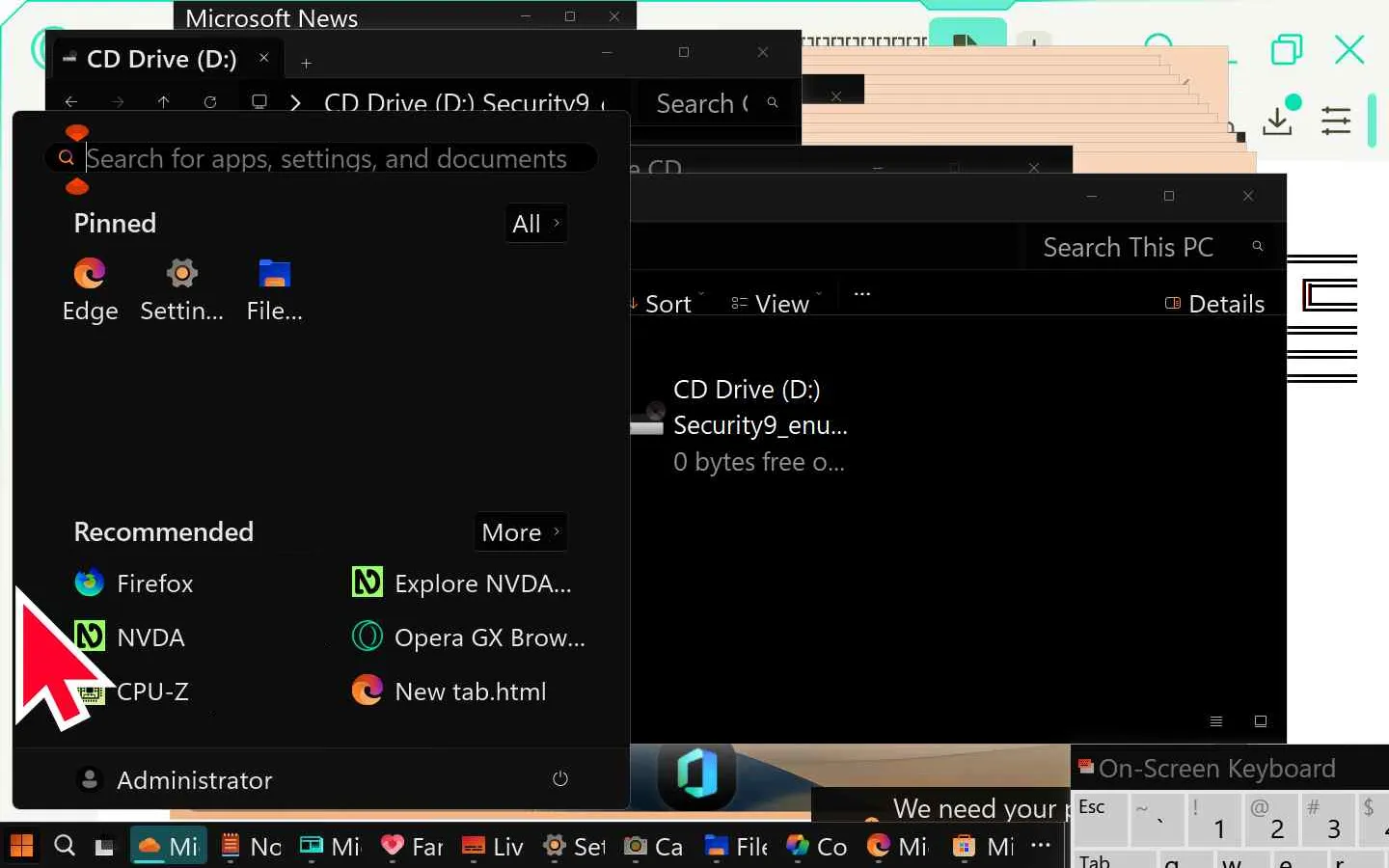The height and width of the screenshot is (868, 1389).
Task: Switch to File Explorer on the taskbar
Action: click(x=736, y=847)
